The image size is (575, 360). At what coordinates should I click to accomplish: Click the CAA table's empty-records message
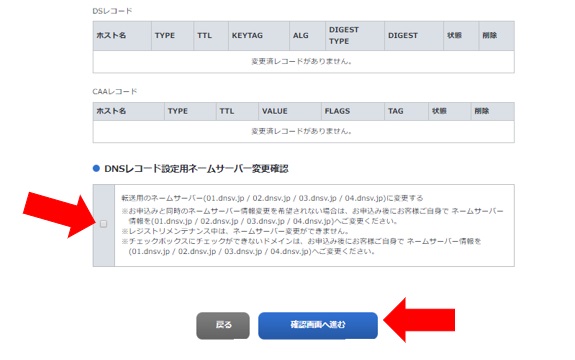click(x=301, y=131)
